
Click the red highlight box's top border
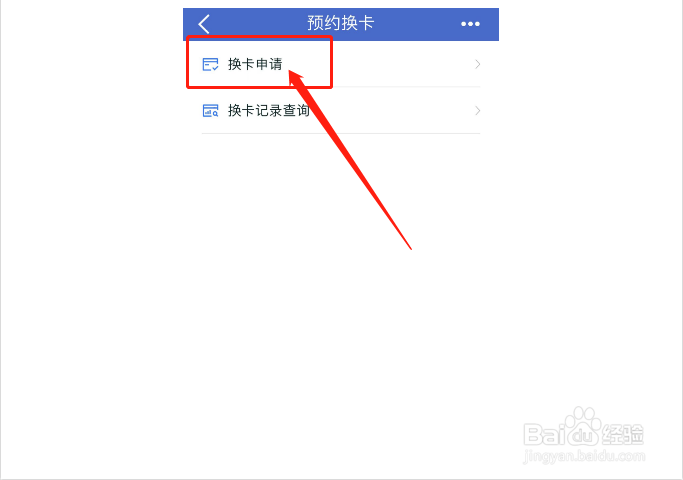(x=260, y=38)
